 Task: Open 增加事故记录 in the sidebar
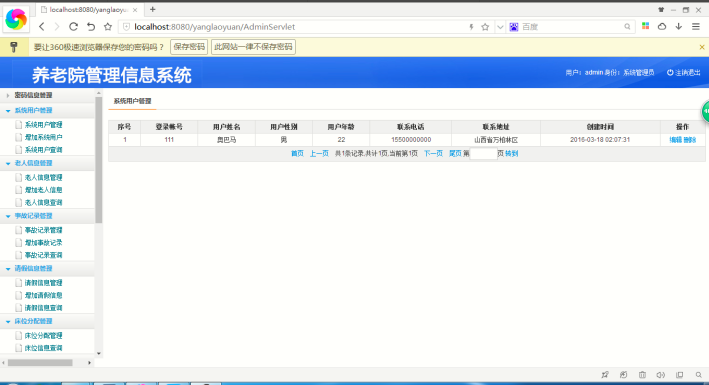click(43, 243)
